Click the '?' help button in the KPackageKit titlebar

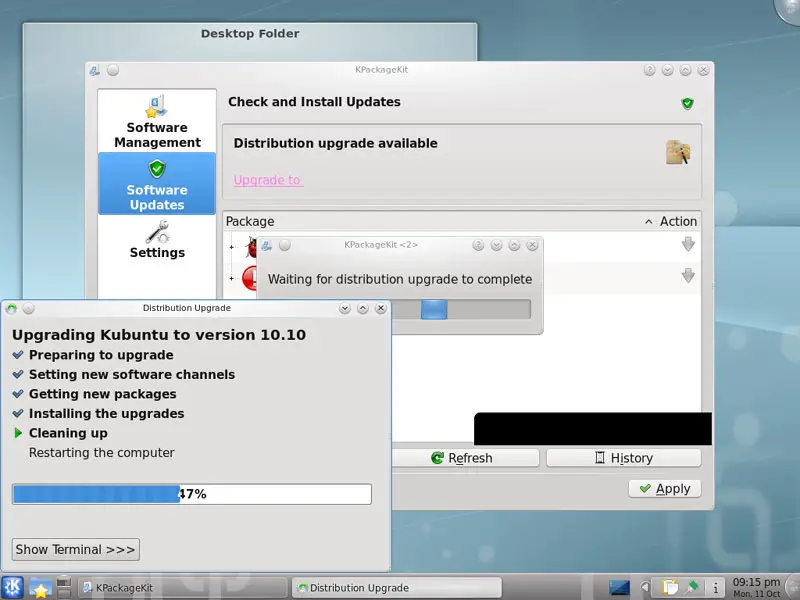click(649, 70)
